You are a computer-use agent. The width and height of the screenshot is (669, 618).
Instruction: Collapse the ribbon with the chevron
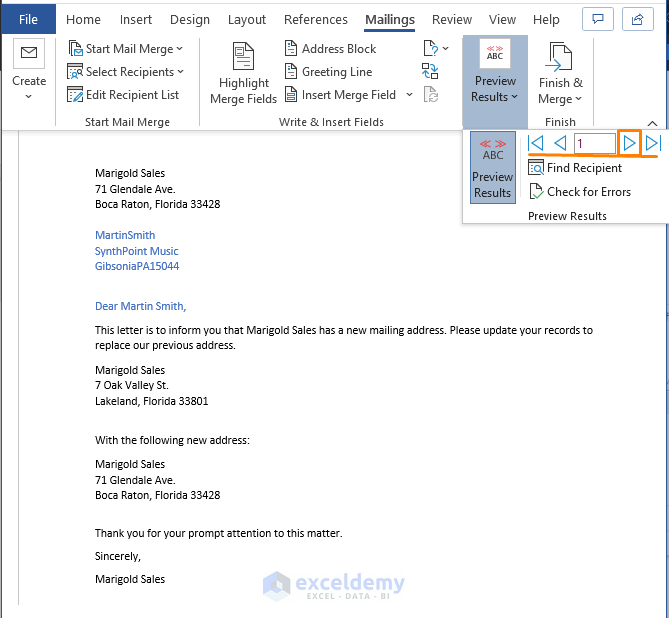coord(652,123)
